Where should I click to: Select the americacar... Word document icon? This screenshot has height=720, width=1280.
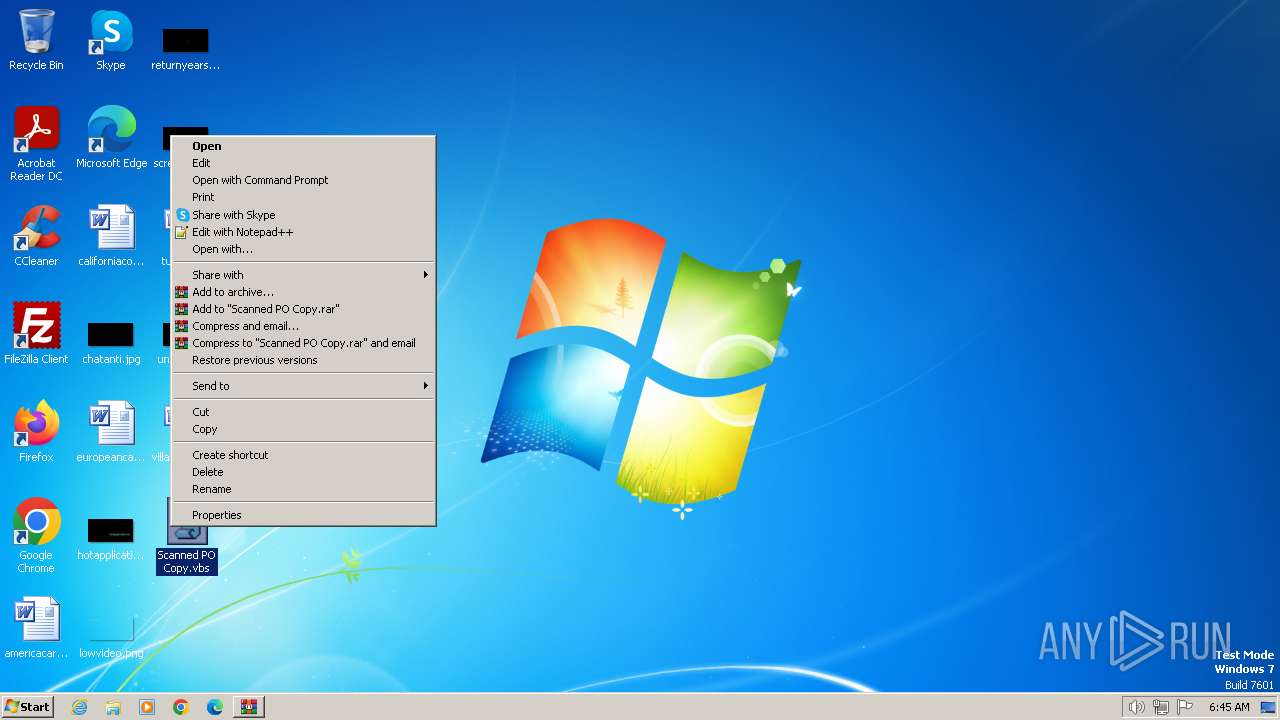(36, 627)
